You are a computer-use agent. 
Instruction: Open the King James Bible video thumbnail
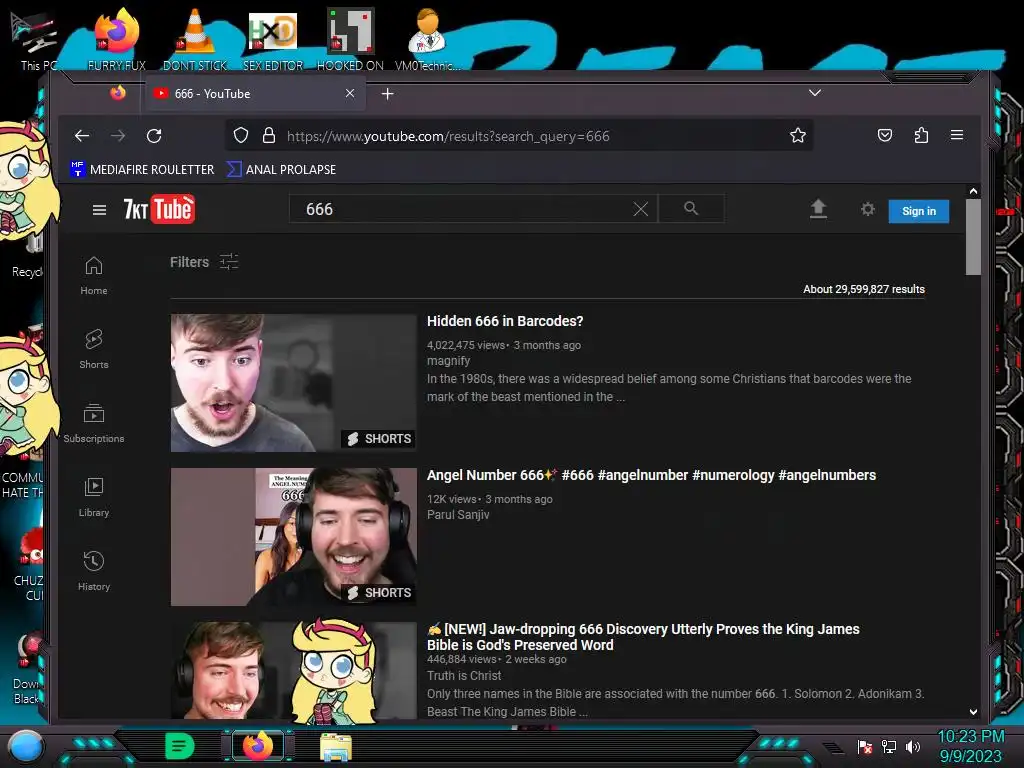coord(293,670)
